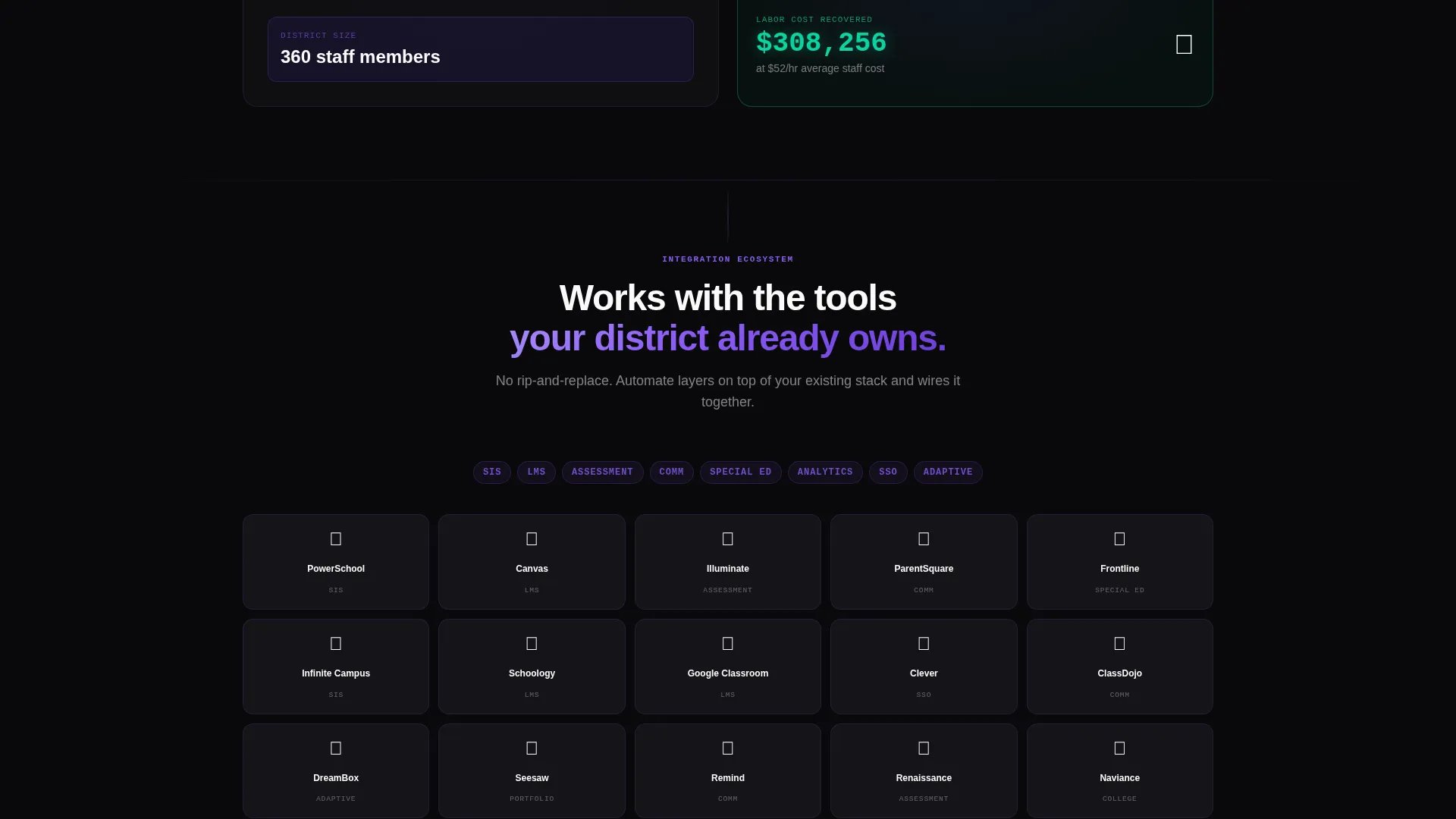The height and width of the screenshot is (819, 1456).
Task: Click the Frontline card name
Action: pos(1119,569)
